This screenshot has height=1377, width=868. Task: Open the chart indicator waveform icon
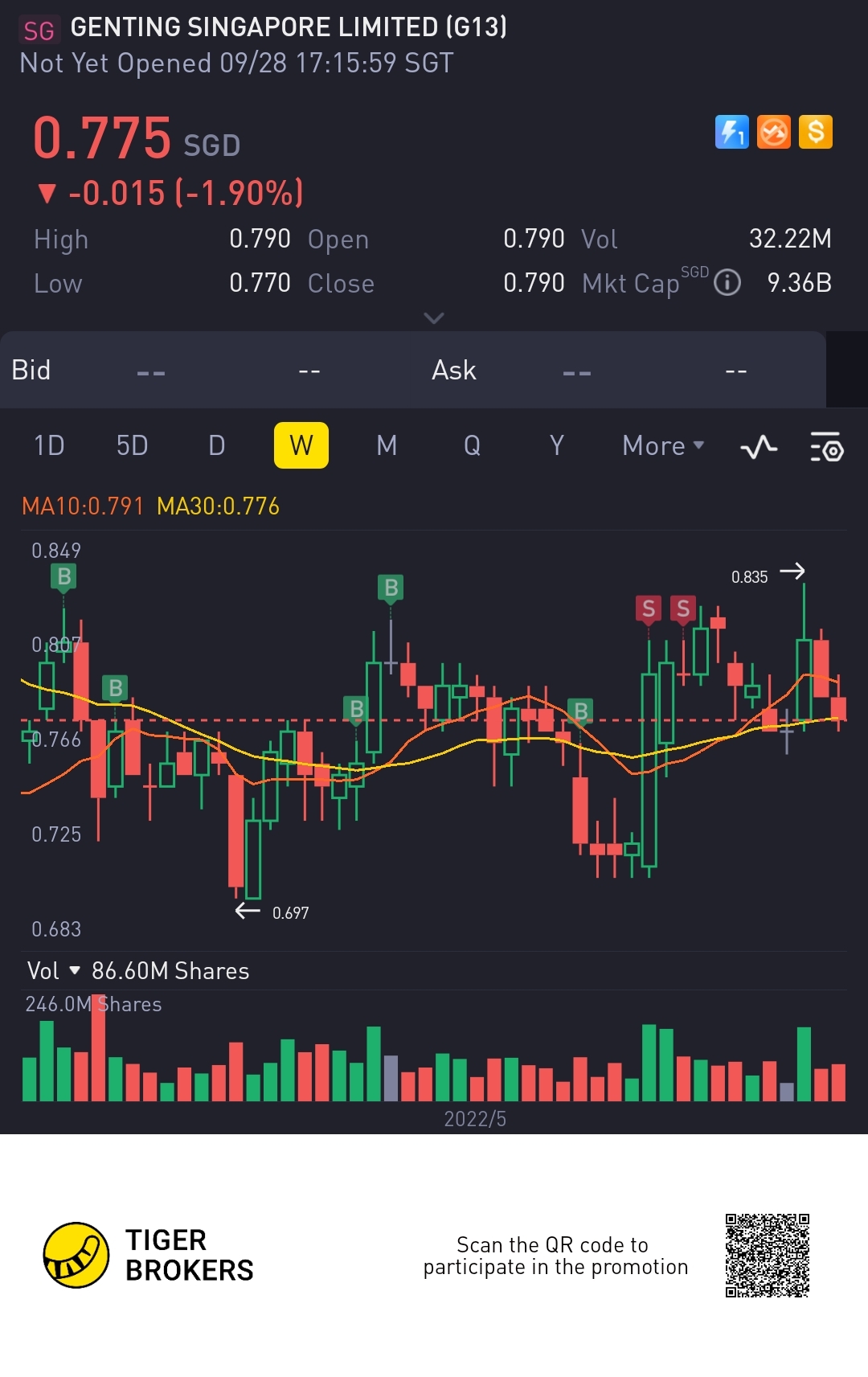[x=759, y=446]
